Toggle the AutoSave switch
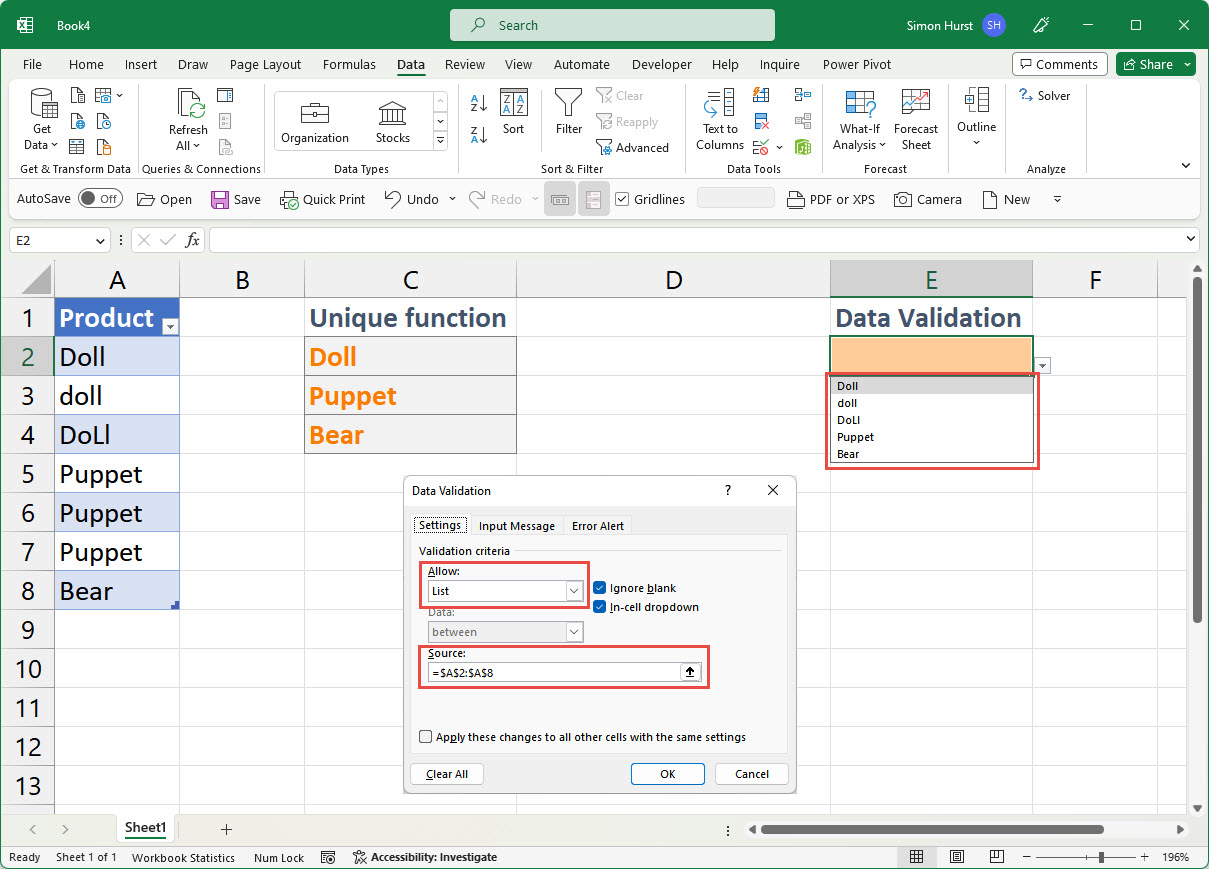The width and height of the screenshot is (1209, 869). tap(100, 199)
